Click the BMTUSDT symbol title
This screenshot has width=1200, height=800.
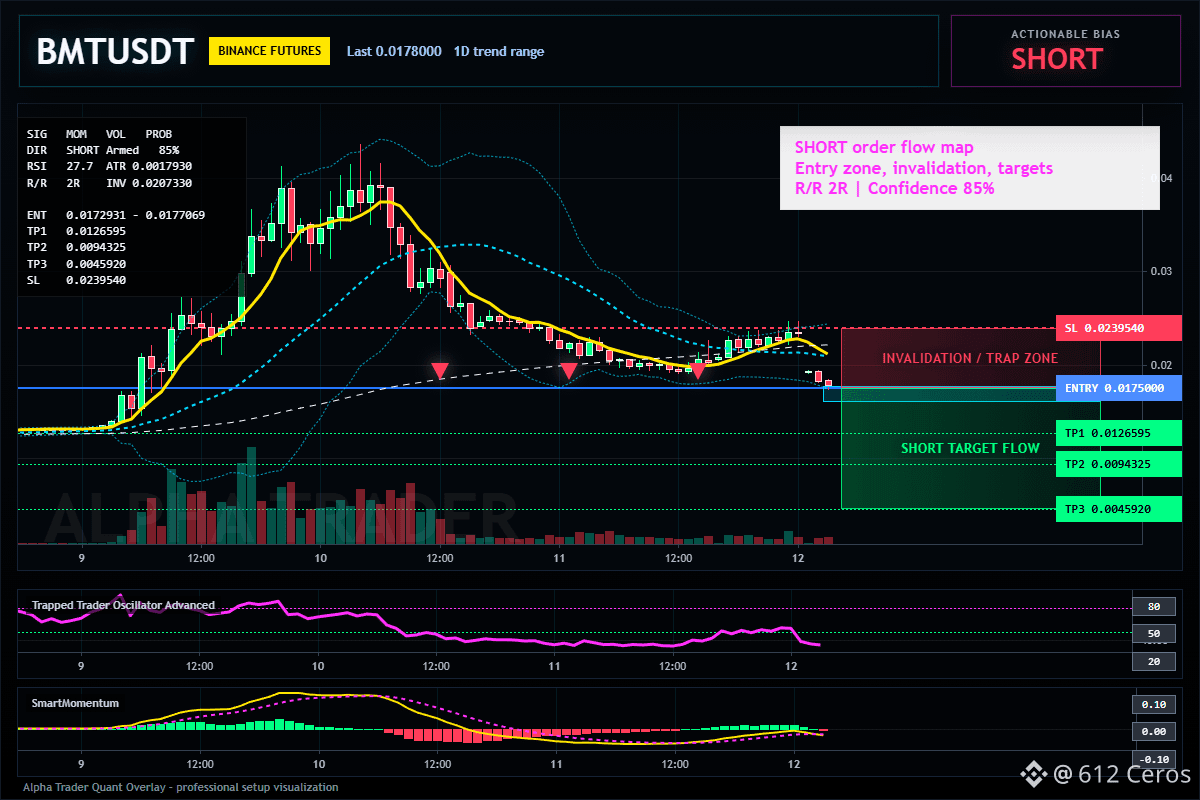coord(114,51)
